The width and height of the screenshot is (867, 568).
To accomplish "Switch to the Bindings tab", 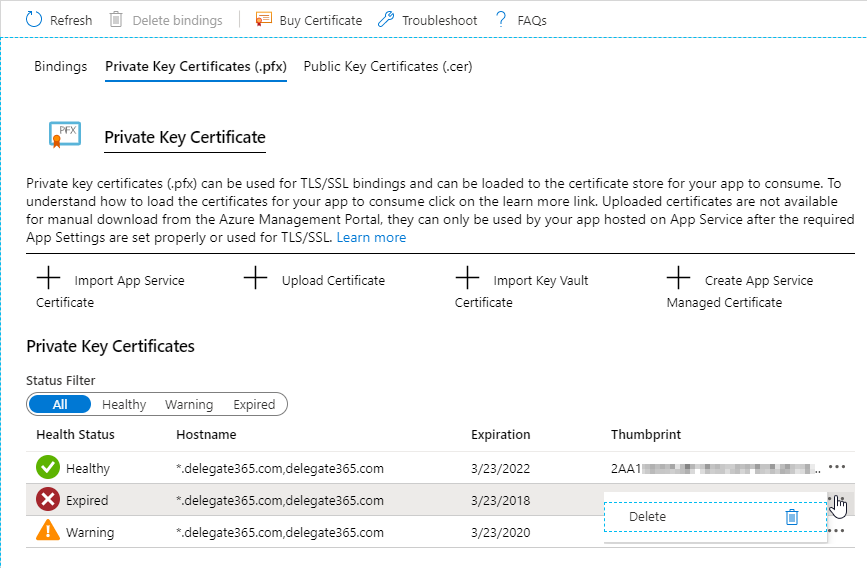I will 60,66.
